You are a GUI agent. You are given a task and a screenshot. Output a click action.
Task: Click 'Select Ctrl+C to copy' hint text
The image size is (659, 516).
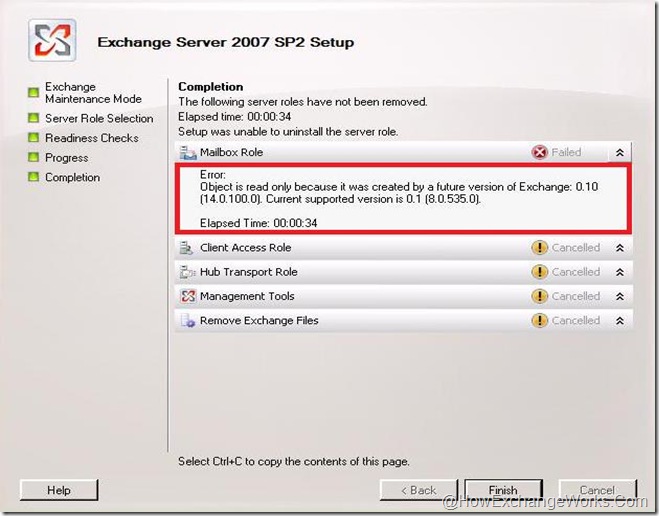(x=293, y=461)
